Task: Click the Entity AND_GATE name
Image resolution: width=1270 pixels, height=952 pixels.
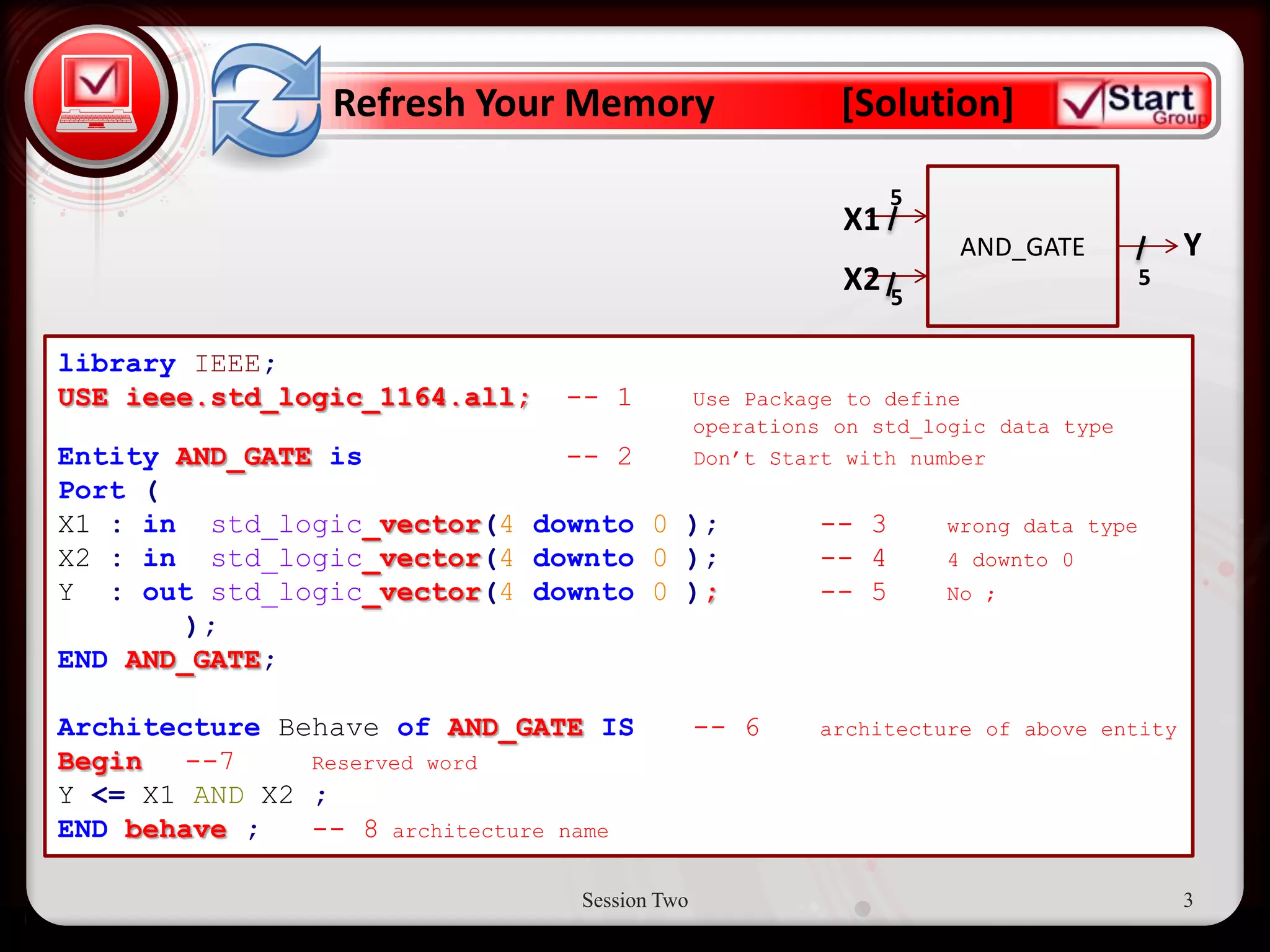Action: 244,457
